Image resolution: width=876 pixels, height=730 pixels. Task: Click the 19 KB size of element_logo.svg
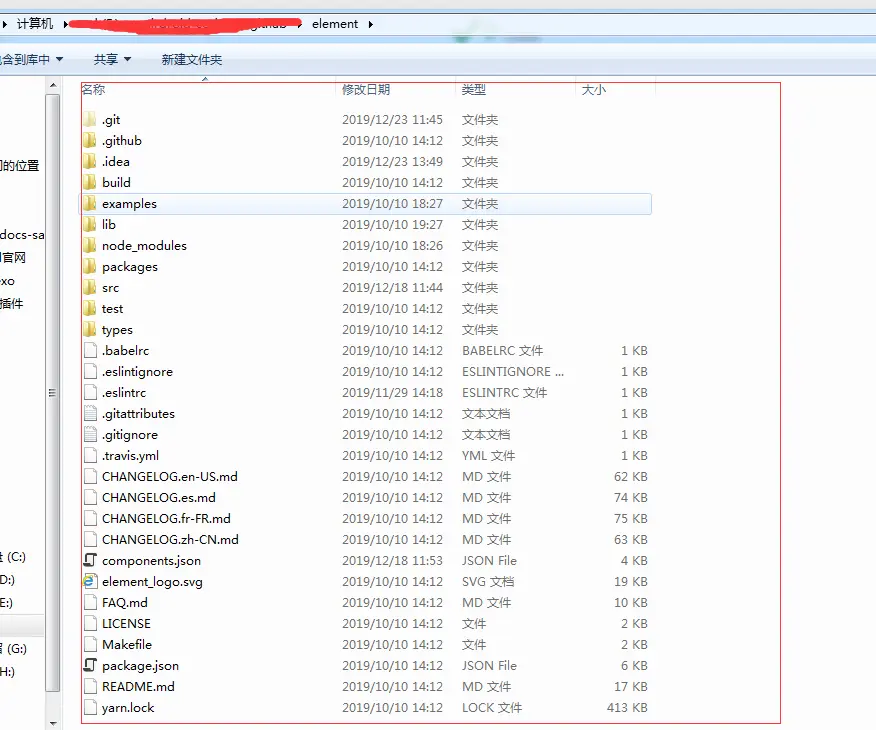631,581
